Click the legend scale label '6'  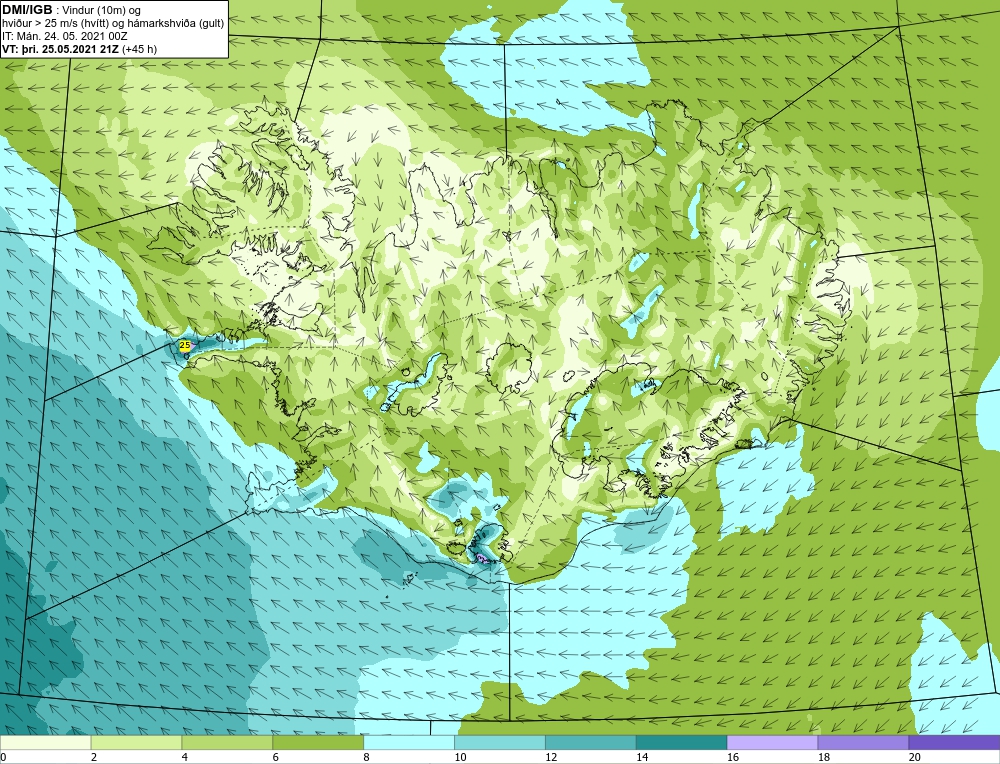(x=276, y=758)
